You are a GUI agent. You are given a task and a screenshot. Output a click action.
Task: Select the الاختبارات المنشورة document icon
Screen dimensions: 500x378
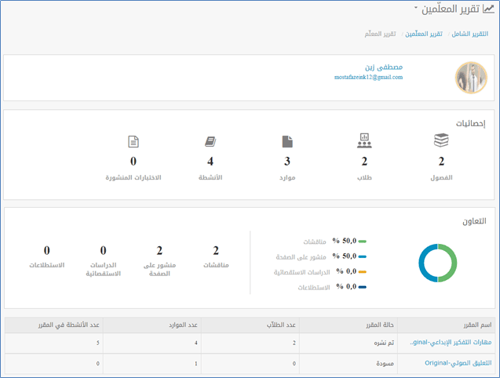(133, 141)
